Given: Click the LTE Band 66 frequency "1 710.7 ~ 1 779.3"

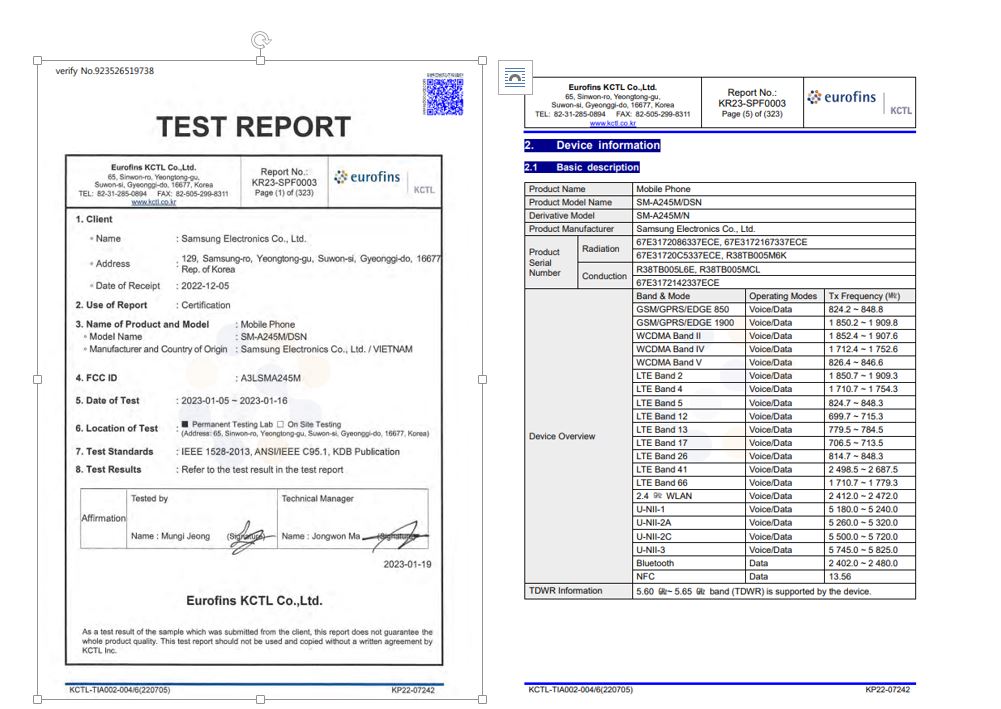Looking at the screenshot, I should [x=863, y=482].
